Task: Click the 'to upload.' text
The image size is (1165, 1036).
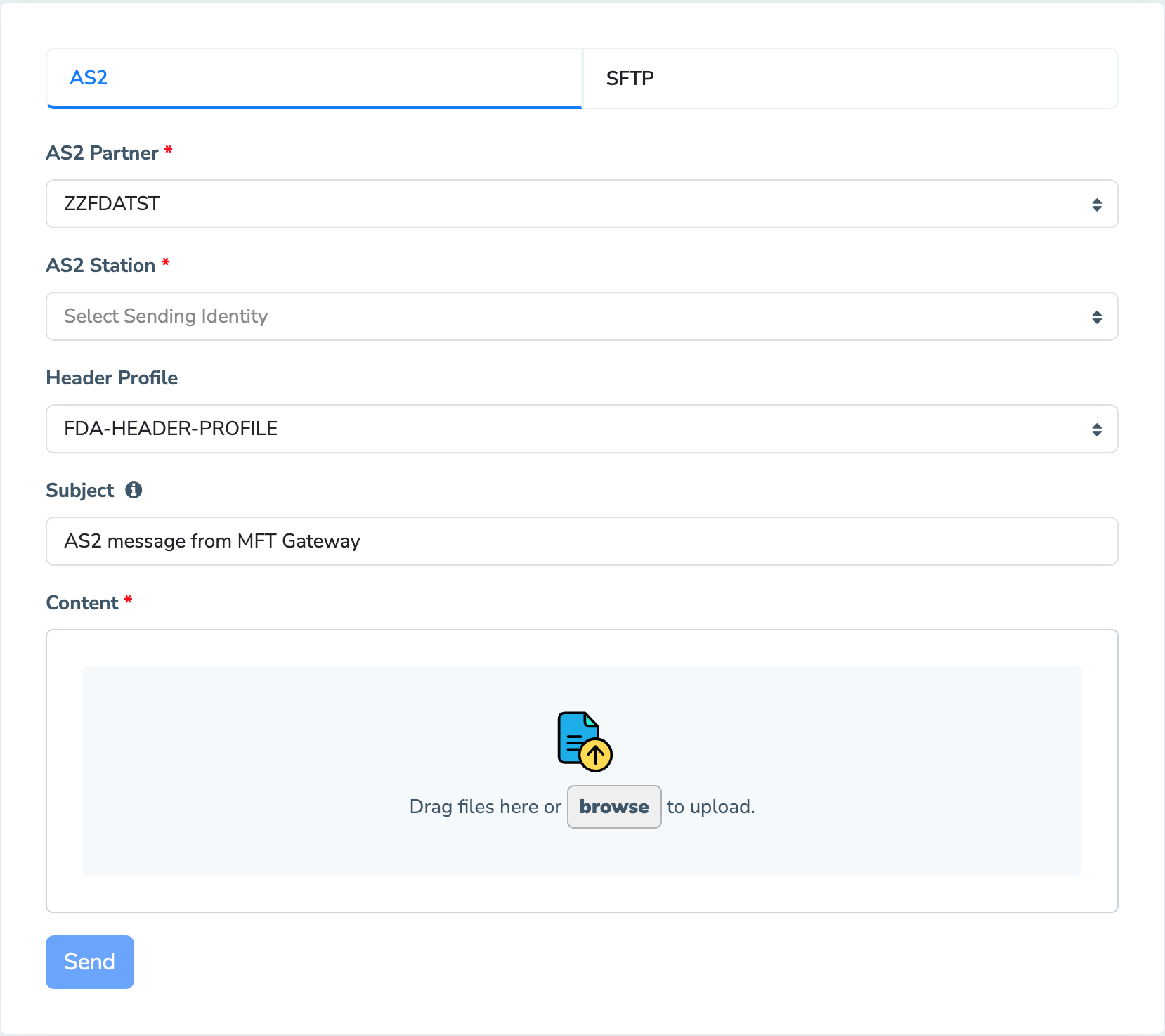Action: pos(711,807)
